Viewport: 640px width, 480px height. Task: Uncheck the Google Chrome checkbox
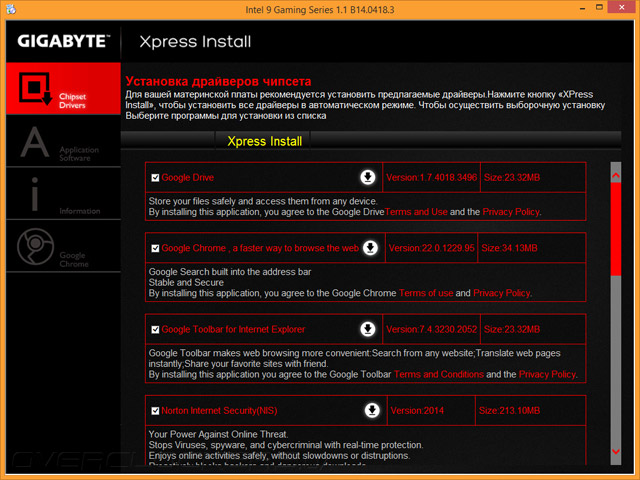point(155,248)
